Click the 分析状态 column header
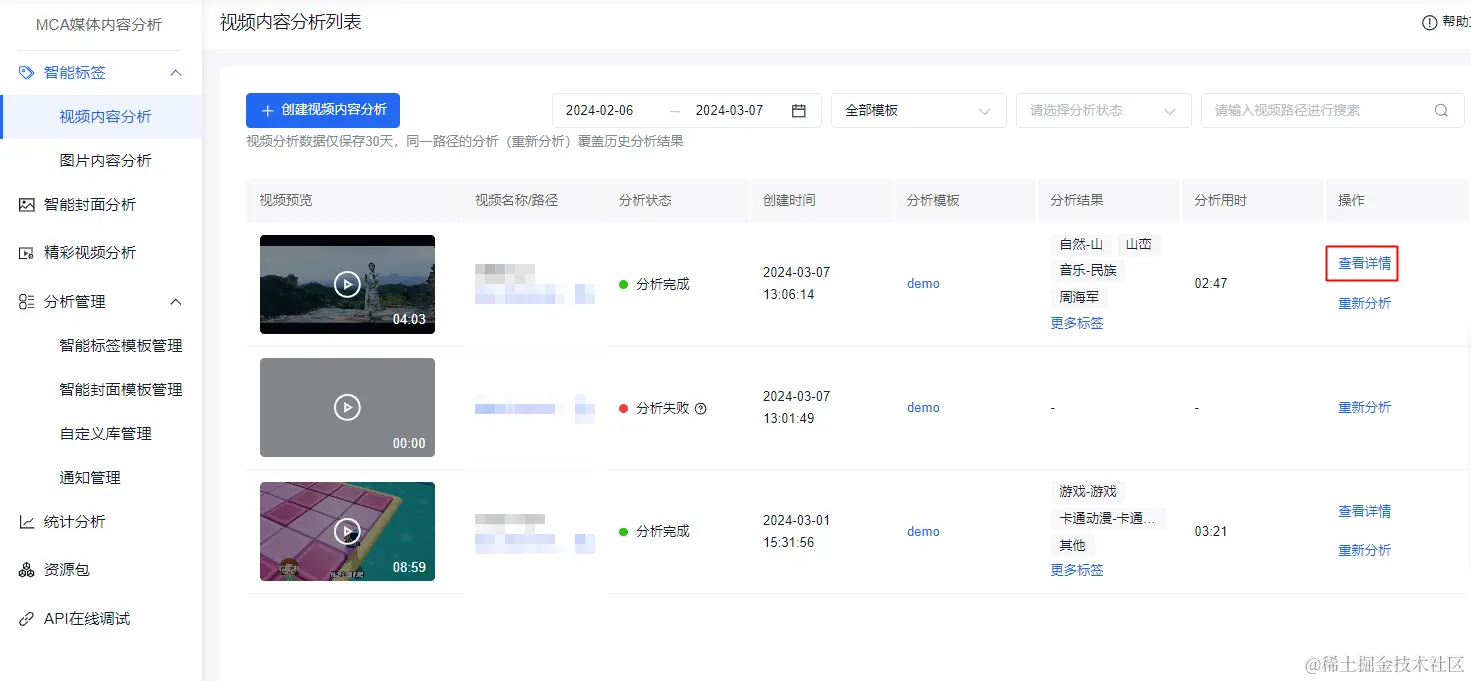Screen dimensions: 1471x681 645,201
